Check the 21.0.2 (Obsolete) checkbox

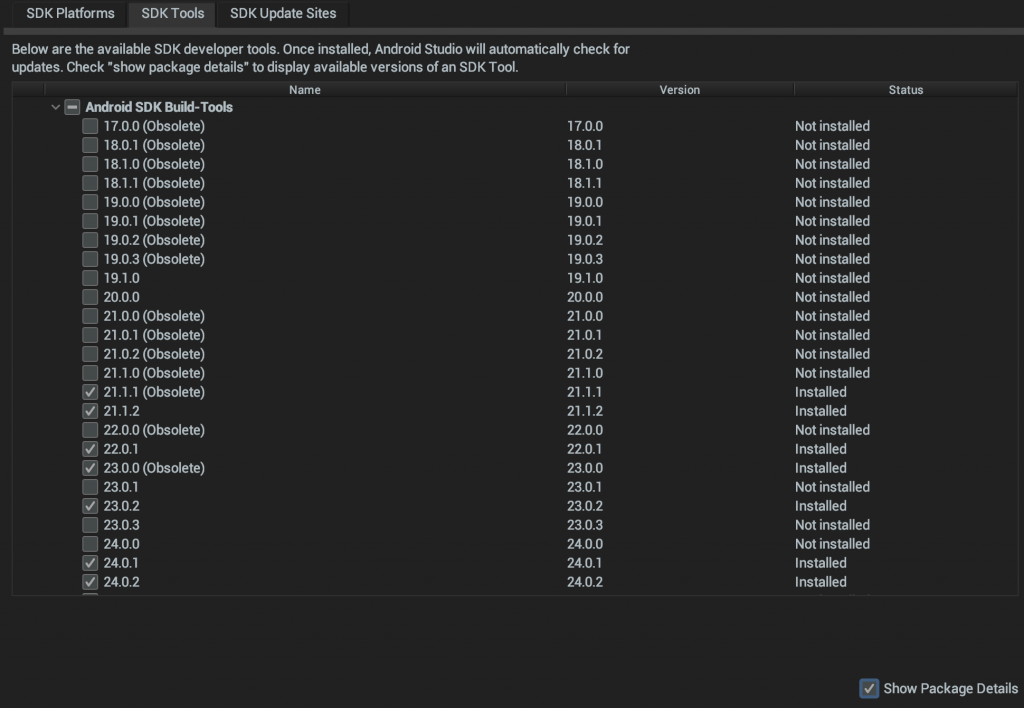(90, 354)
